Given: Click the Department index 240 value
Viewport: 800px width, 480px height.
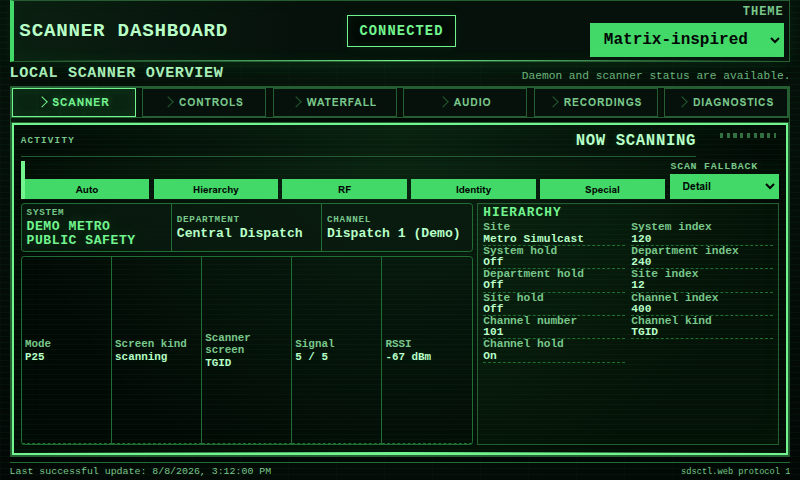Looking at the screenshot, I should (x=641, y=262).
